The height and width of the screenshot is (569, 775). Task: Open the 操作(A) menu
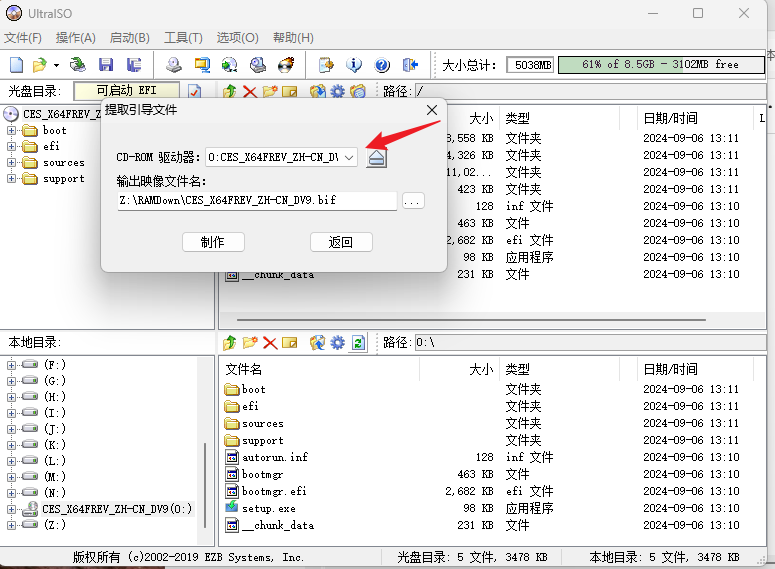pos(75,38)
